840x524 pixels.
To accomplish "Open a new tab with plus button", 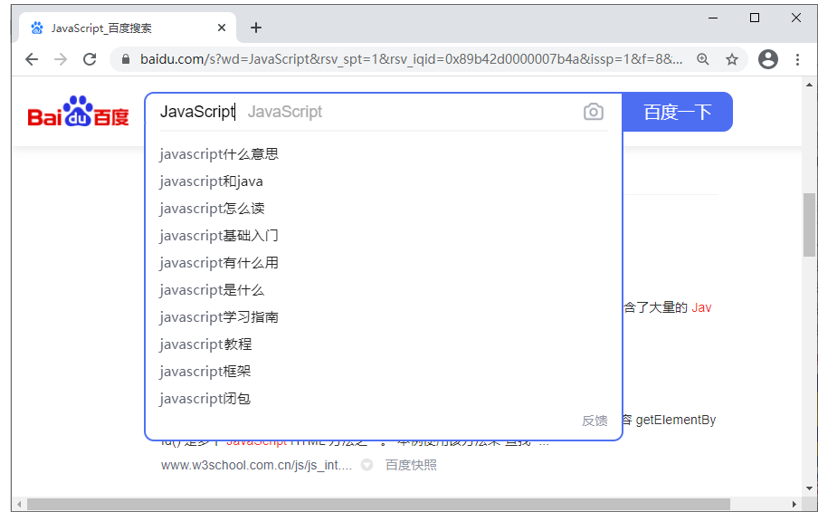I will pyautogui.click(x=256, y=28).
